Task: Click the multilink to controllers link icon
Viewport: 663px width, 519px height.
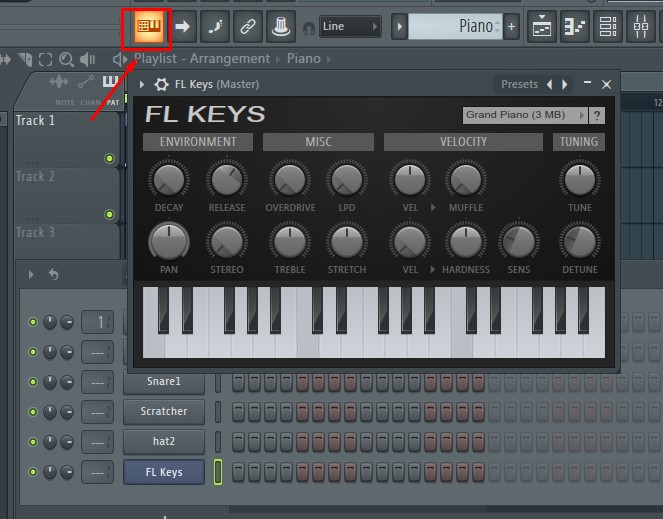Action: [x=248, y=27]
